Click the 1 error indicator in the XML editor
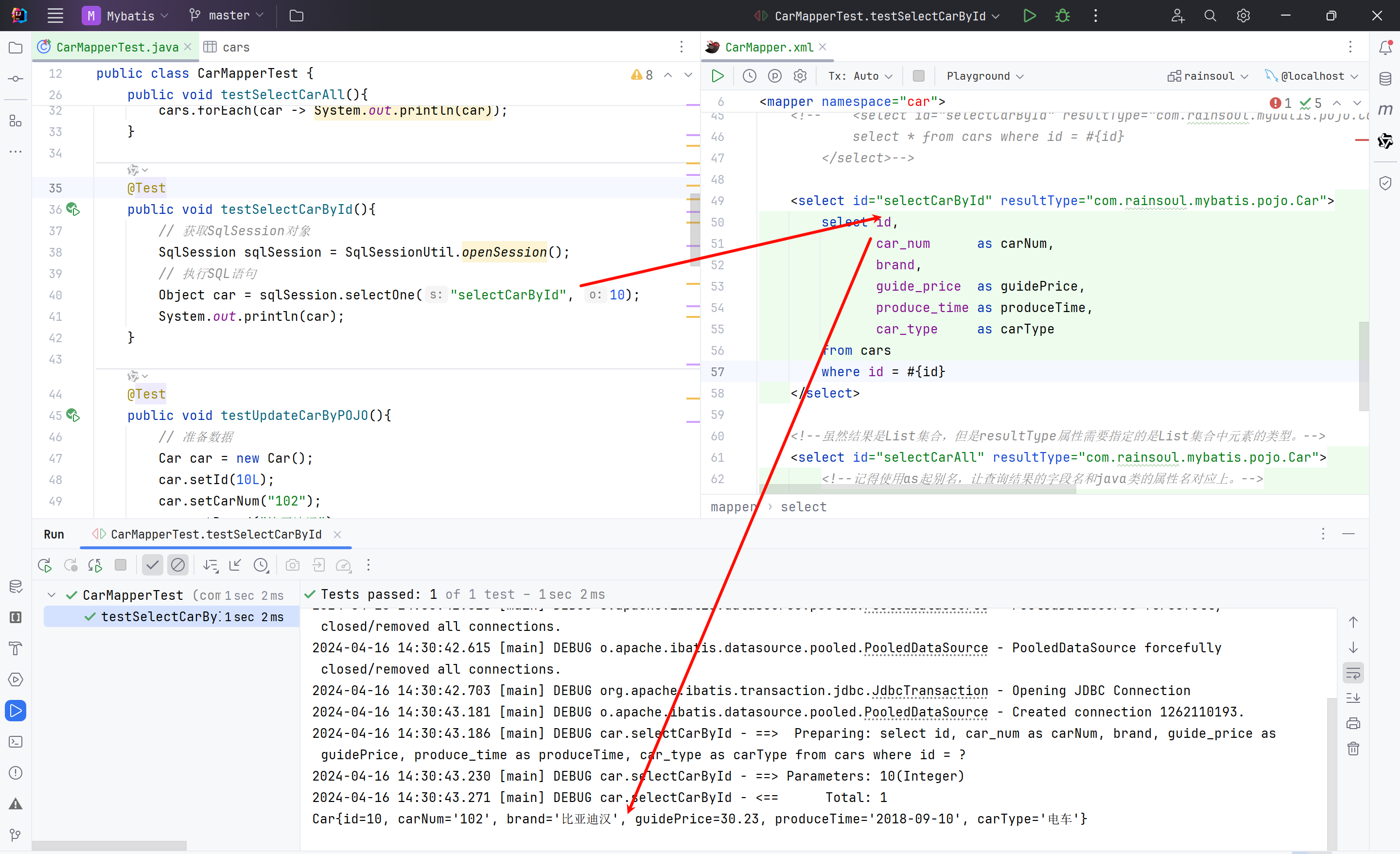Viewport: 1400px width, 854px height. pos(1280,103)
